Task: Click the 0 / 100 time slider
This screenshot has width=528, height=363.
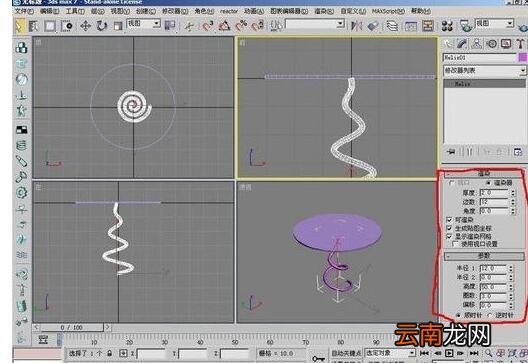Action: (x=72, y=327)
